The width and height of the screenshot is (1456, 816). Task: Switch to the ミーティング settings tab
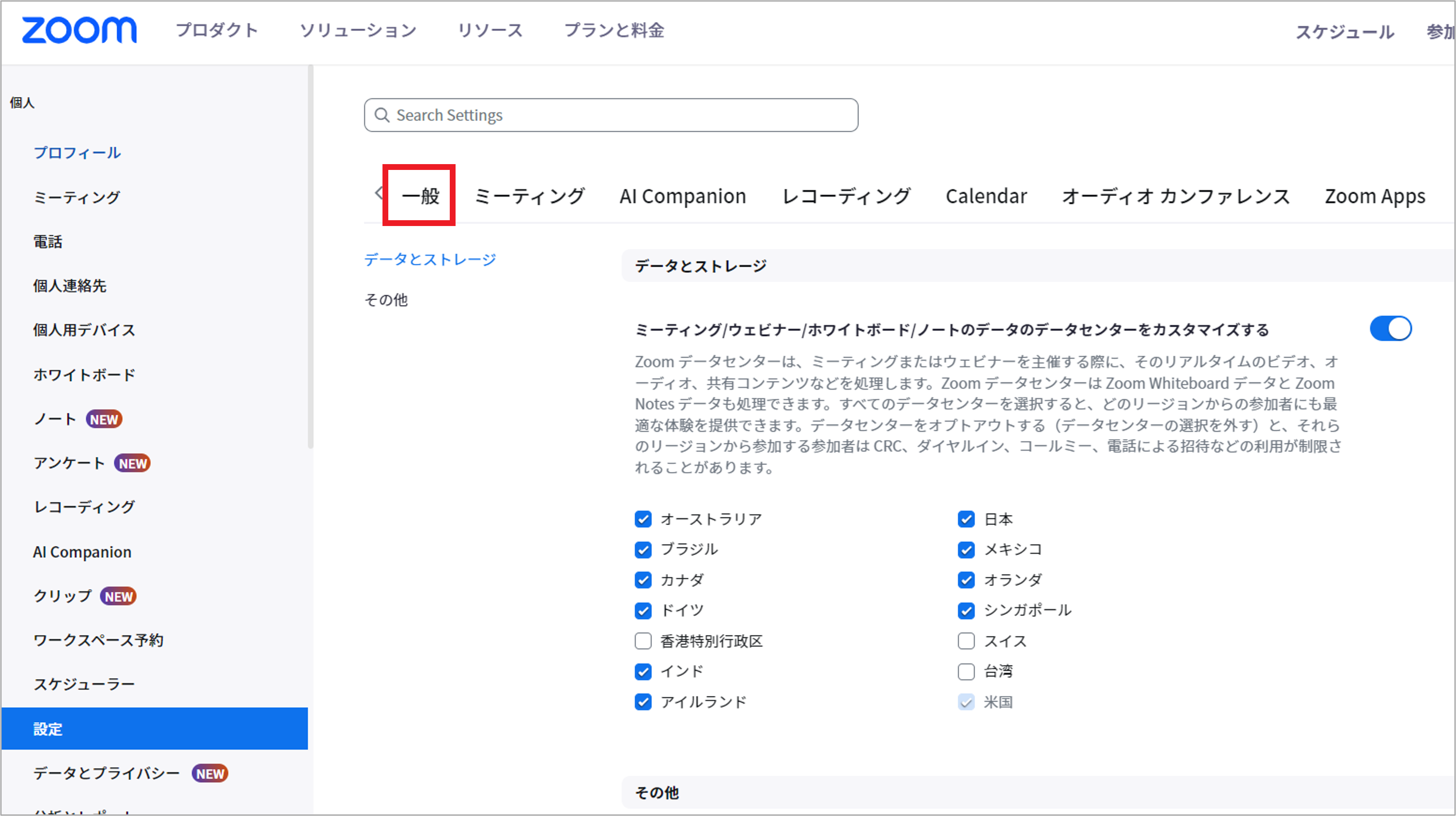pos(529,196)
